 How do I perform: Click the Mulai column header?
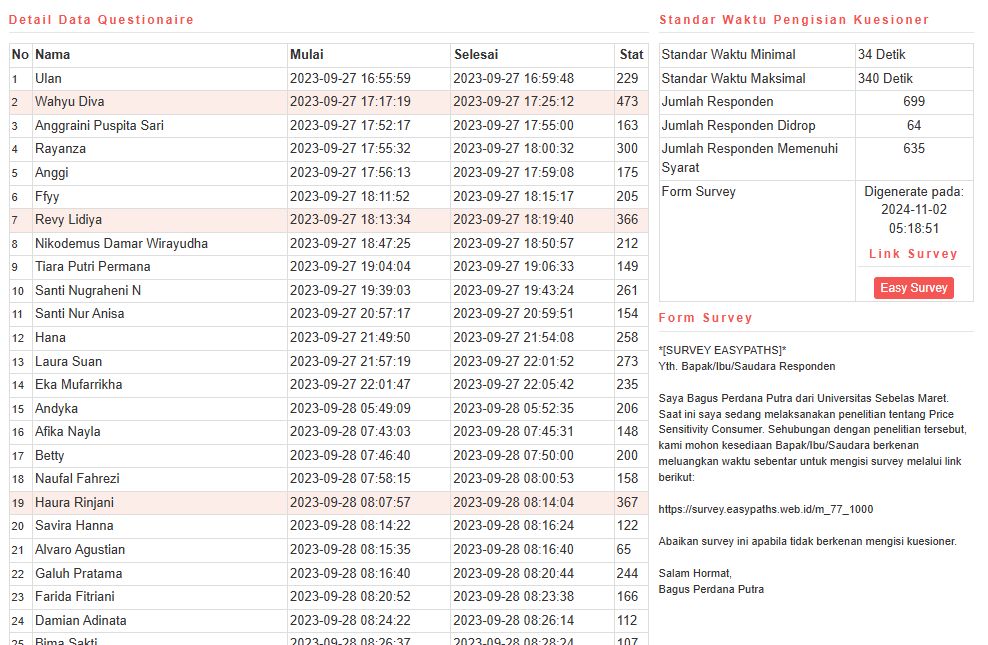[306, 55]
